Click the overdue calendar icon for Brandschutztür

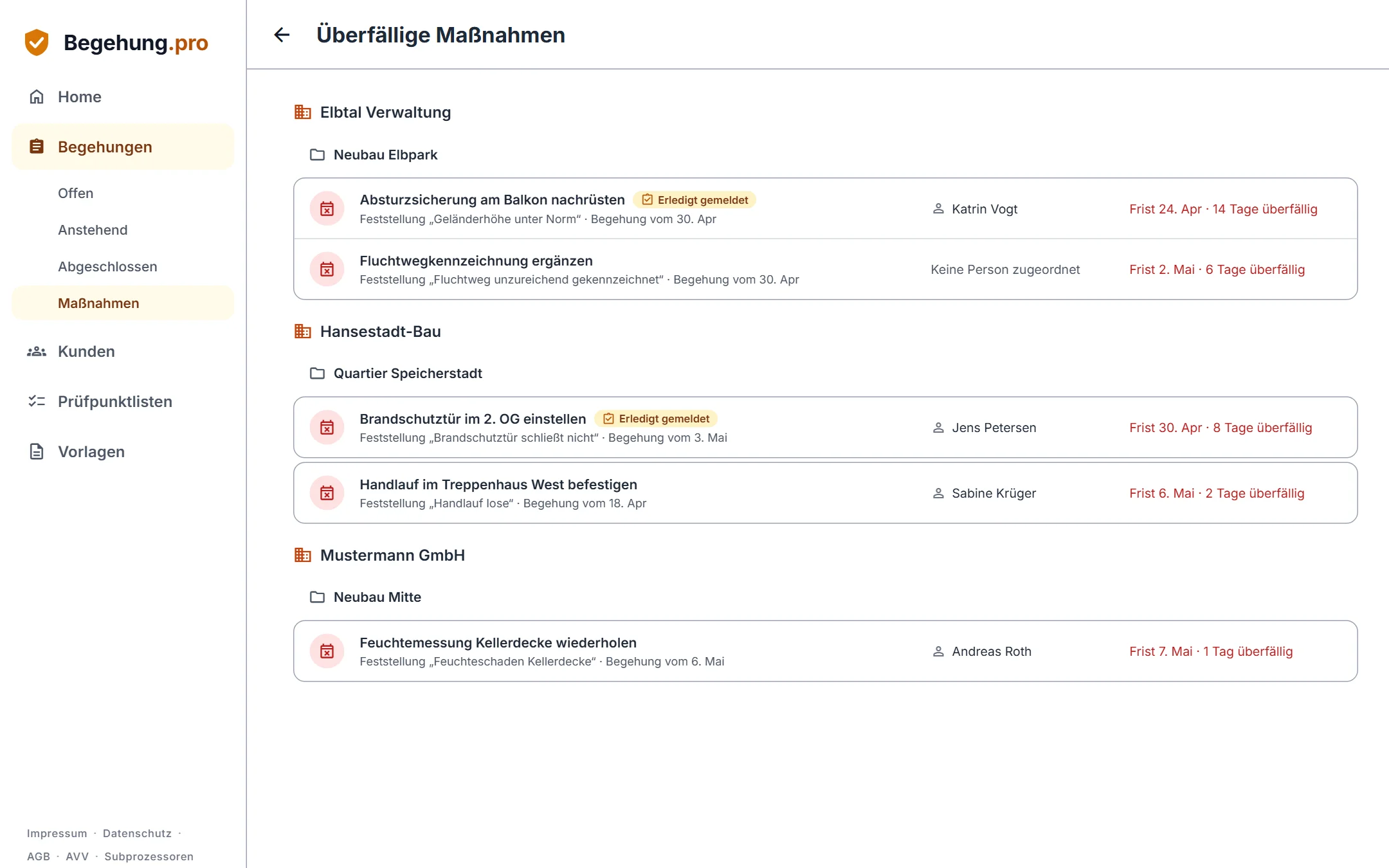(x=327, y=427)
